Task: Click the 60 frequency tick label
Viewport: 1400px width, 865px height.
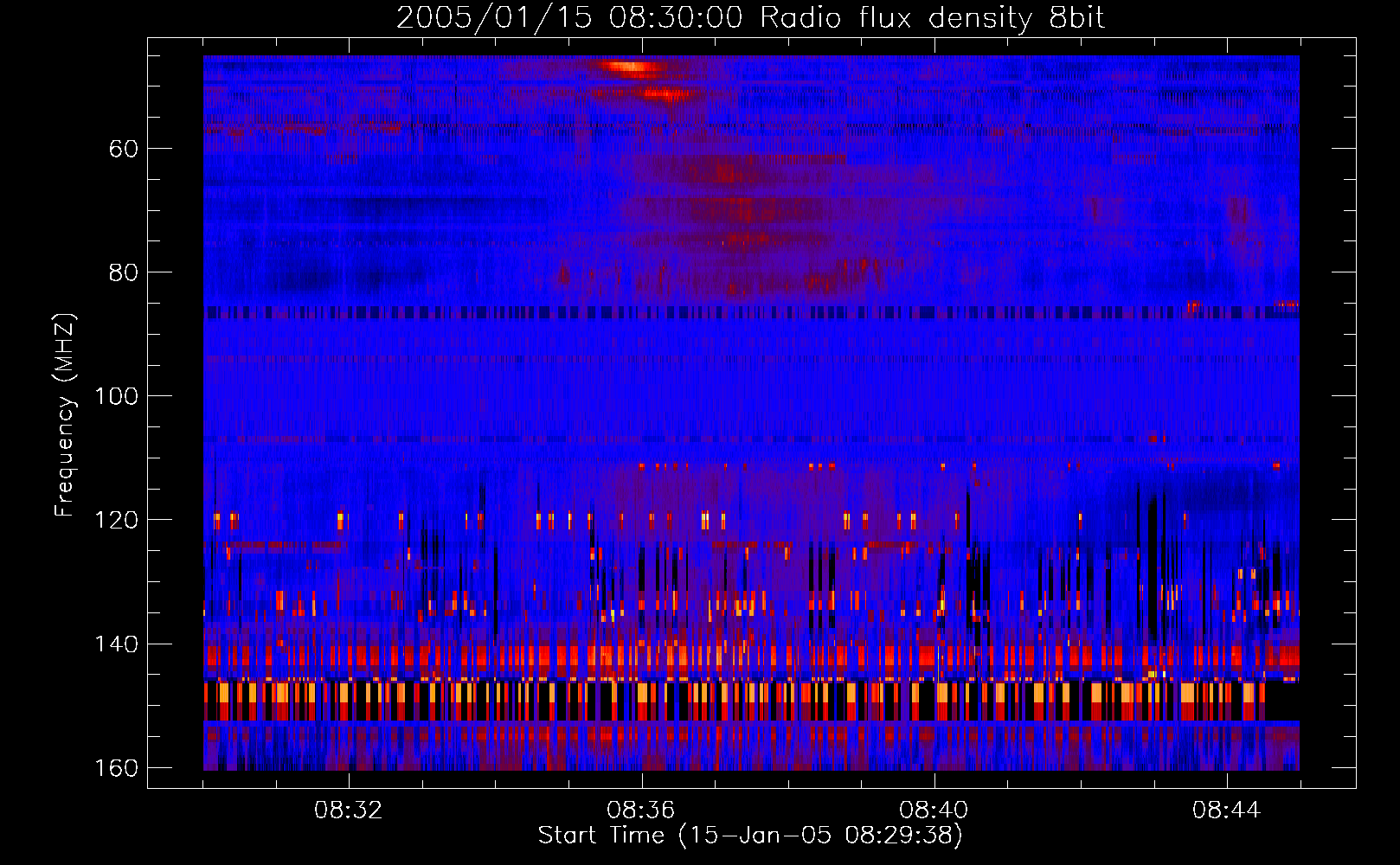Action: (124, 149)
